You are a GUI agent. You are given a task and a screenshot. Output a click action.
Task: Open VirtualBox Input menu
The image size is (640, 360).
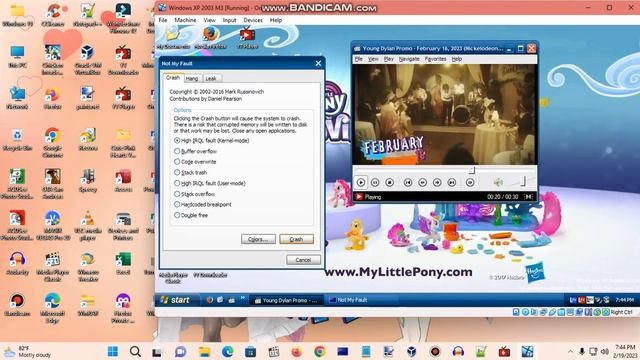(x=229, y=20)
